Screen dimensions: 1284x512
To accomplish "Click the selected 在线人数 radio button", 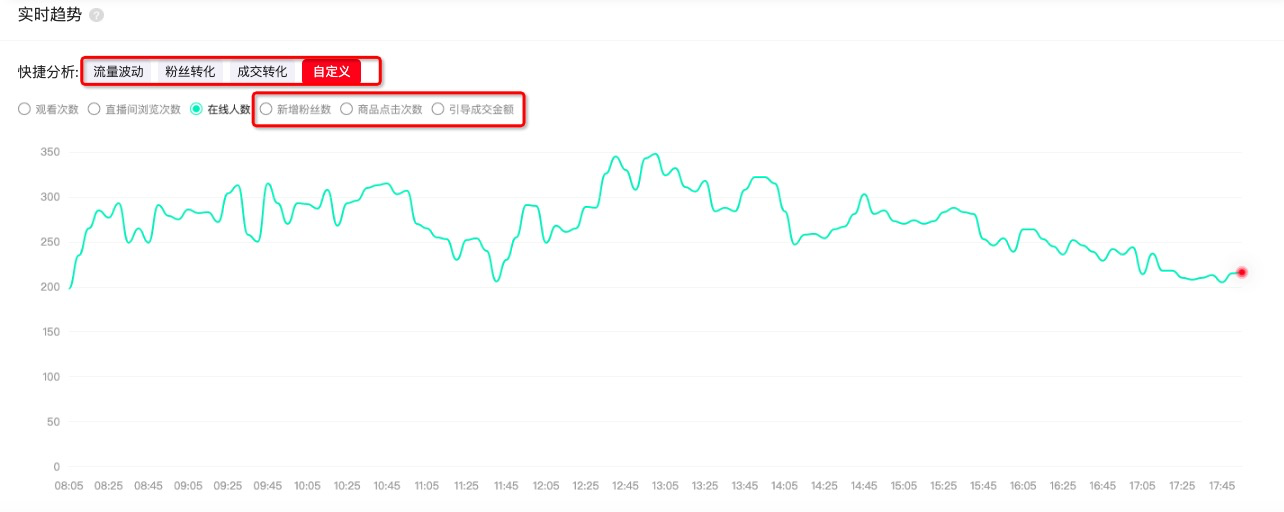I will pos(196,109).
